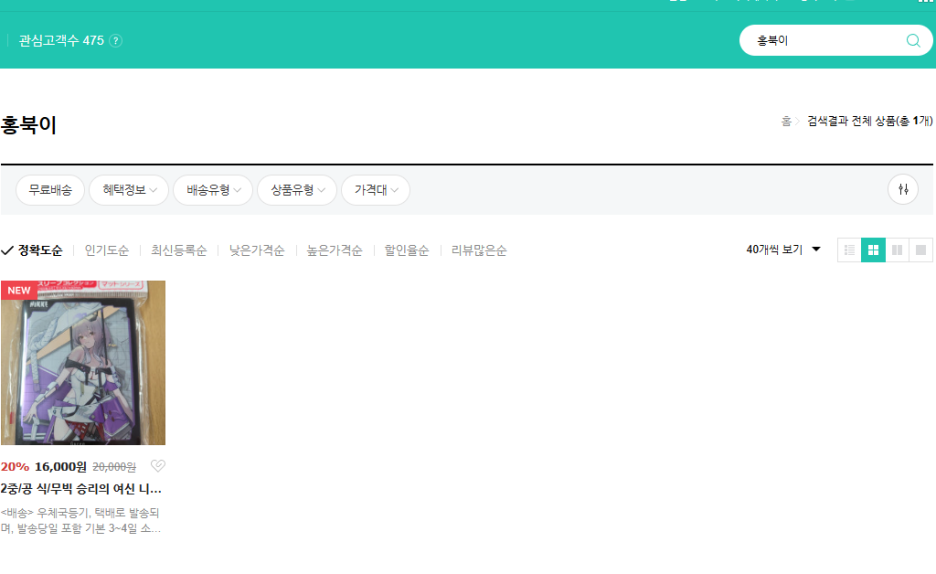
Task: Toggle the 무료배송 filter
Action: [50, 190]
